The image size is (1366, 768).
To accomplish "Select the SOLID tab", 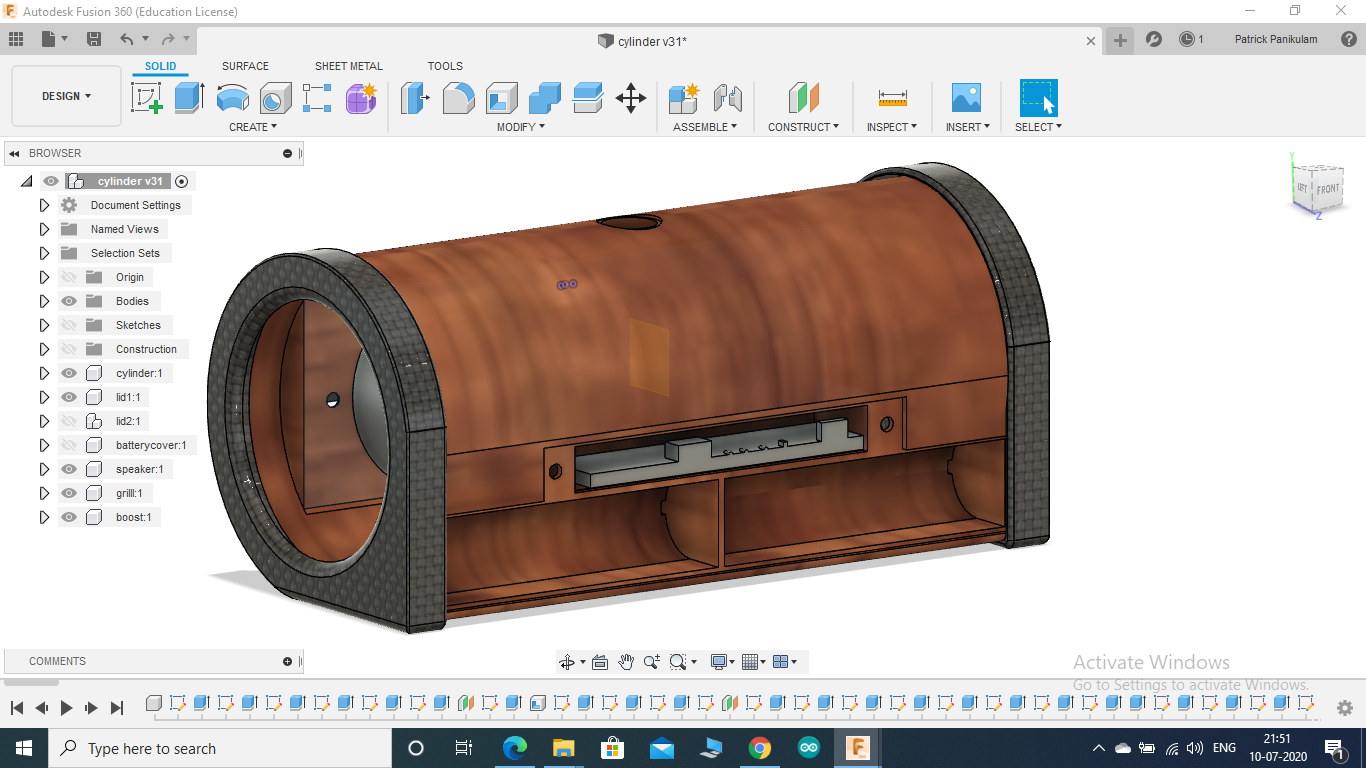I will (x=160, y=66).
